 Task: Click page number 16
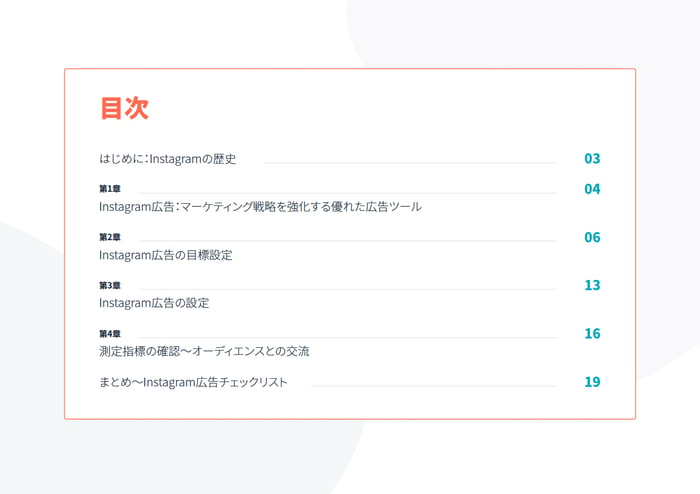592,333
